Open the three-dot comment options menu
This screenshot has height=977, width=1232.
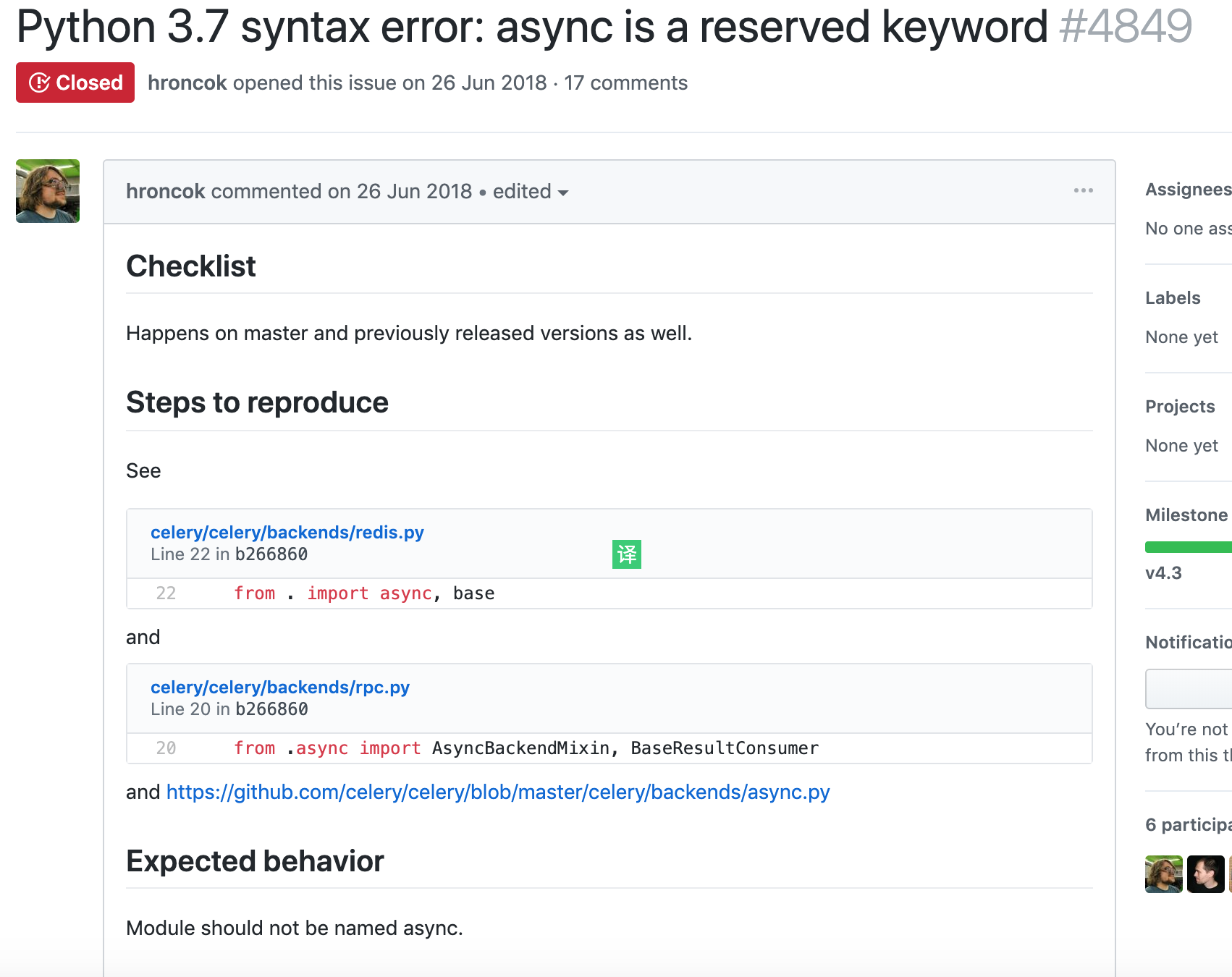(x=1083, y=190)
